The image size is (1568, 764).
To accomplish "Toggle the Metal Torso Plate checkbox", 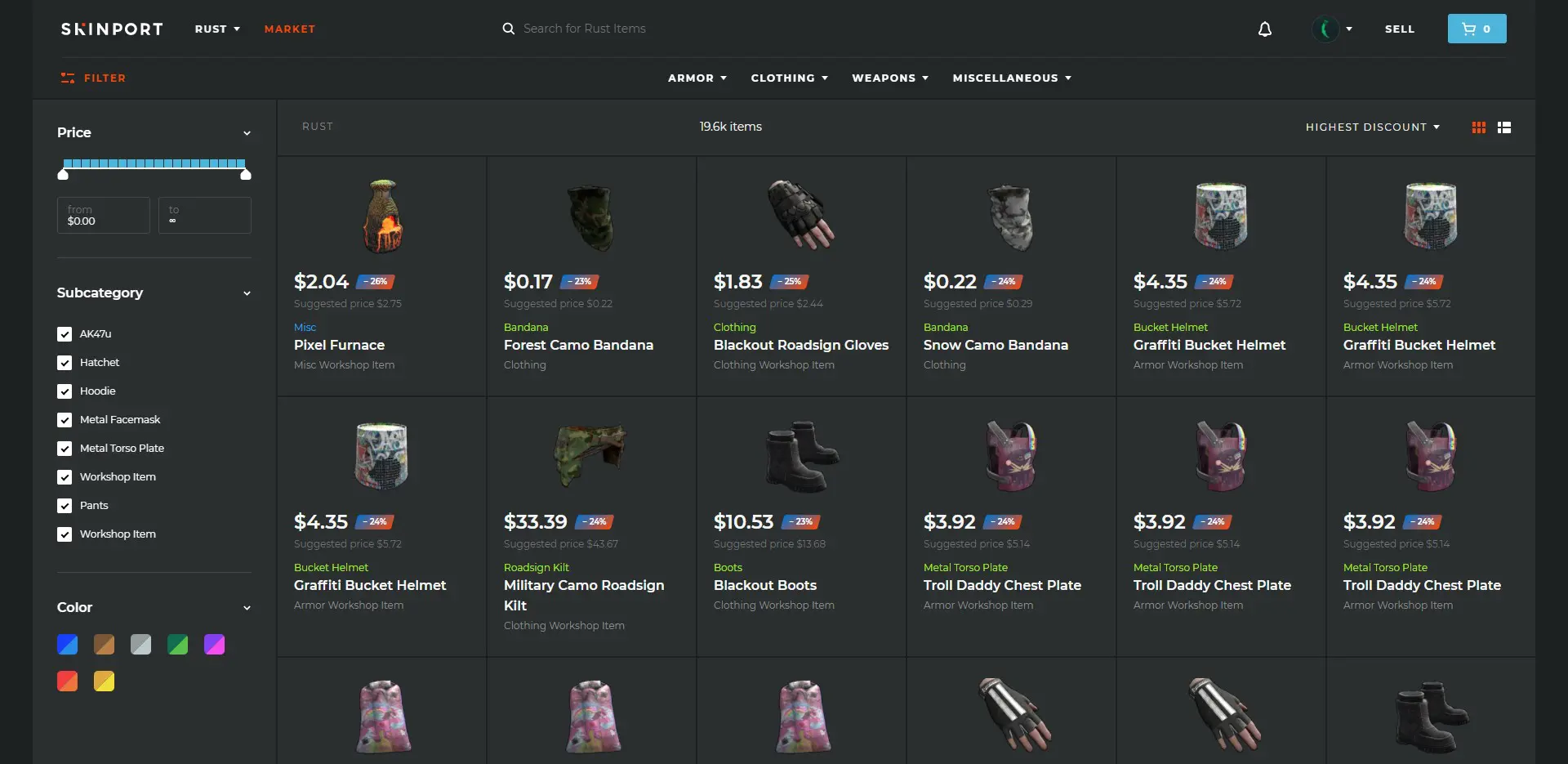I will click(65, 449).
